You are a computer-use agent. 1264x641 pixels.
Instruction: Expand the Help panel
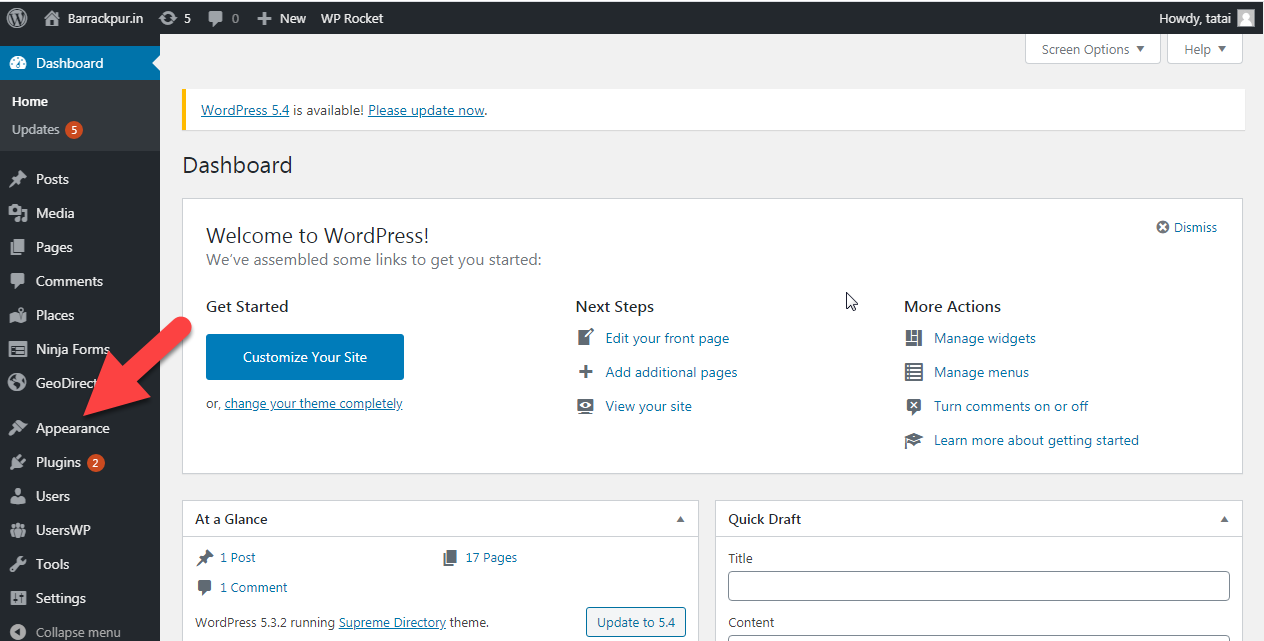(1204, 48)
